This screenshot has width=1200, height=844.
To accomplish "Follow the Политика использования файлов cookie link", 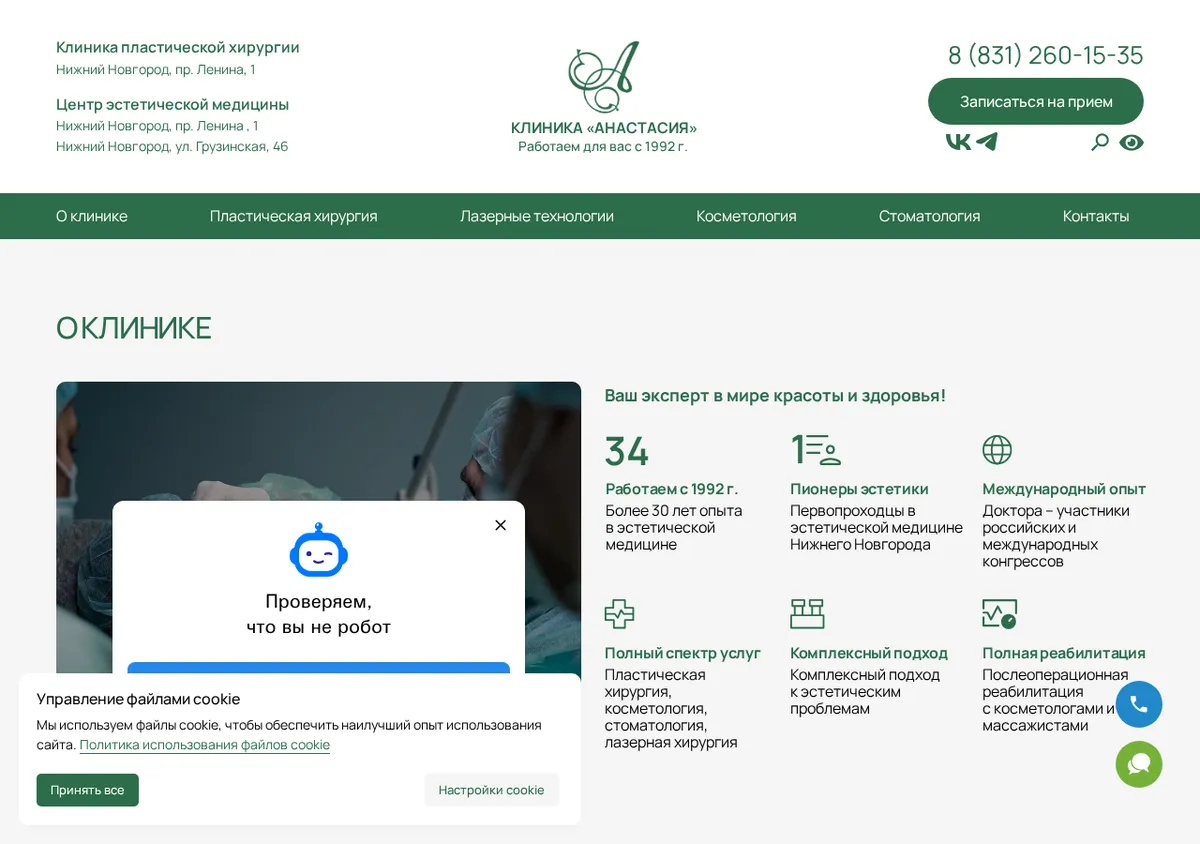I will point(205,745).
